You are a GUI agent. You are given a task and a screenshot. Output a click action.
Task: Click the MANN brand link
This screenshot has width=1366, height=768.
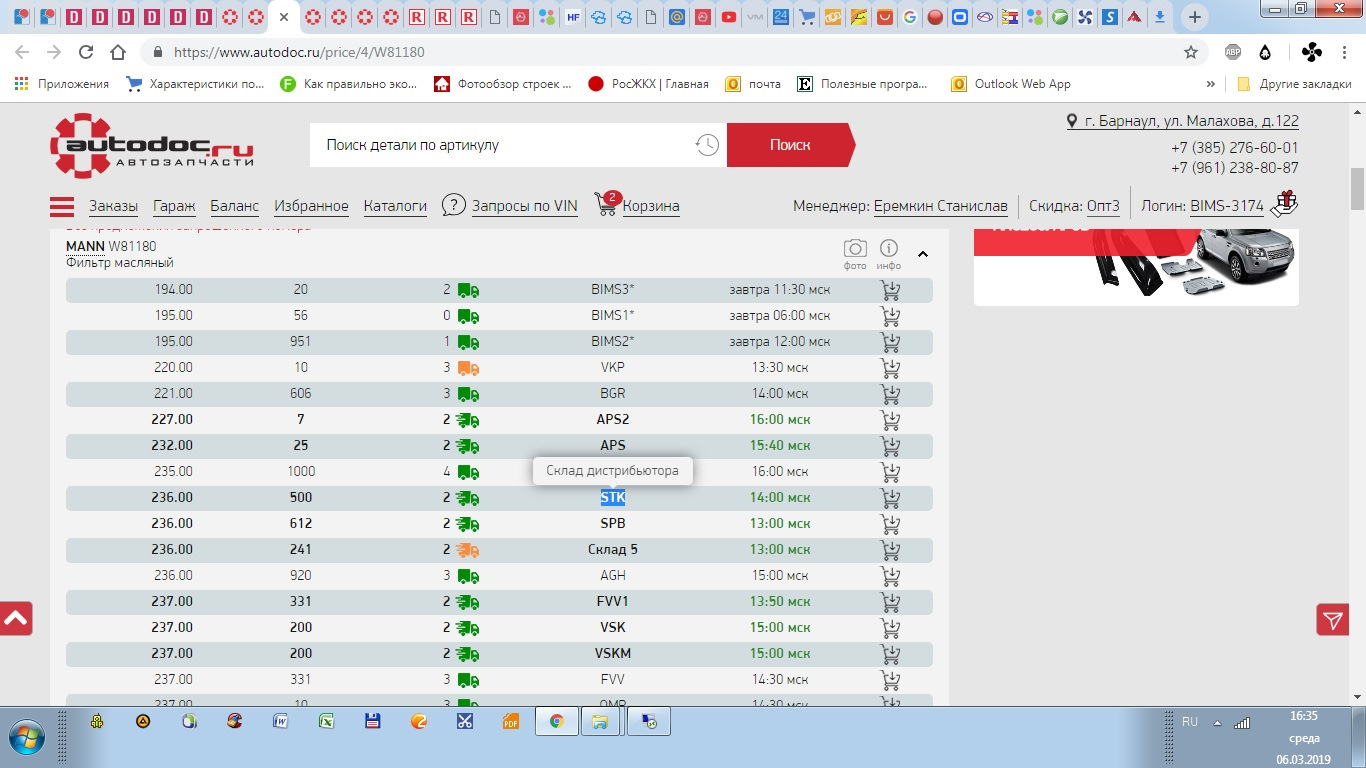(x=85, y=246)
